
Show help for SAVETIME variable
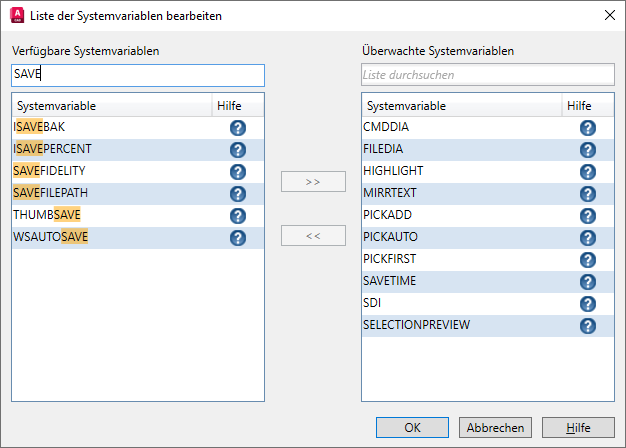click(x=588, y=282)
